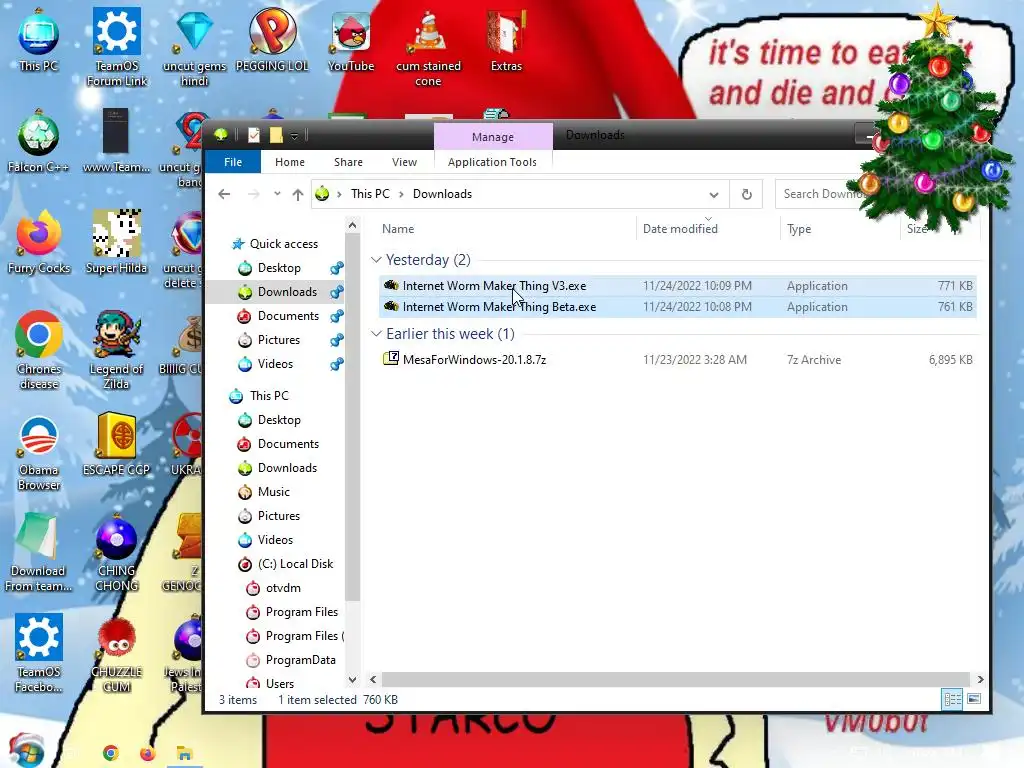This screenshot has height=768, width=1024.
Task: Select the Obama Browser desktop icon
Action: [x=39, y=452]
